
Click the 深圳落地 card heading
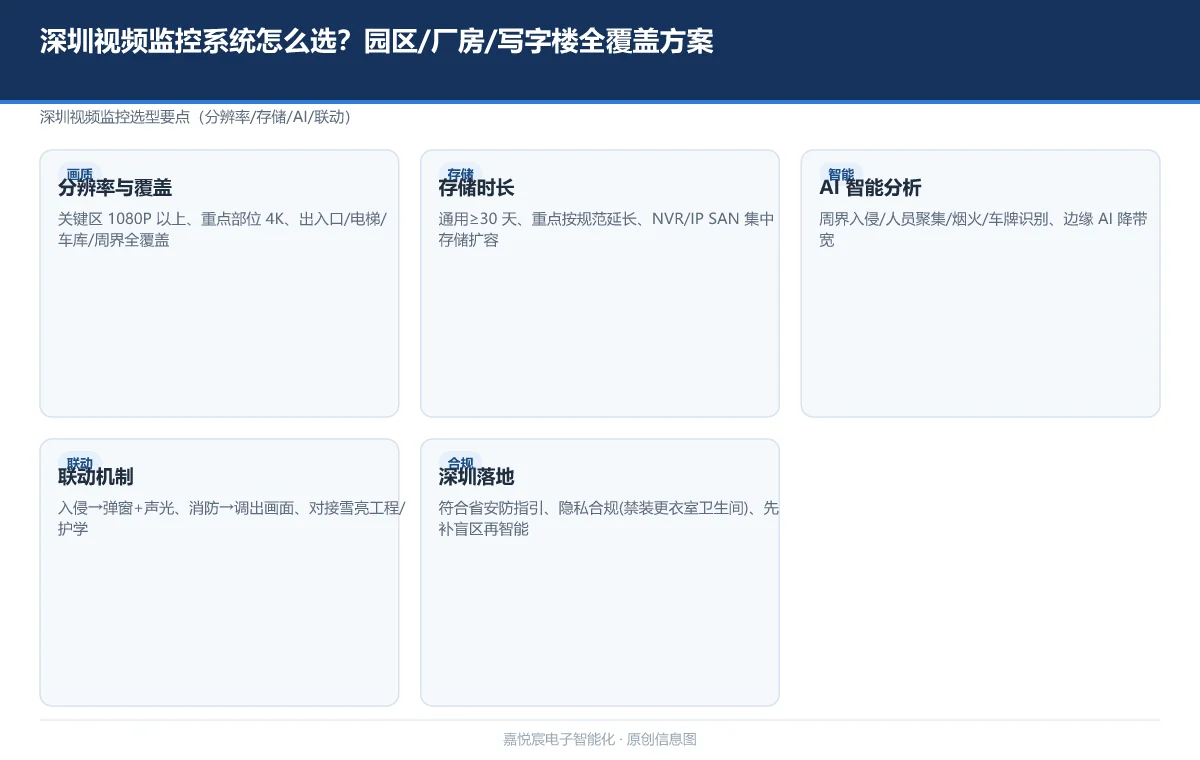(477, 477)
